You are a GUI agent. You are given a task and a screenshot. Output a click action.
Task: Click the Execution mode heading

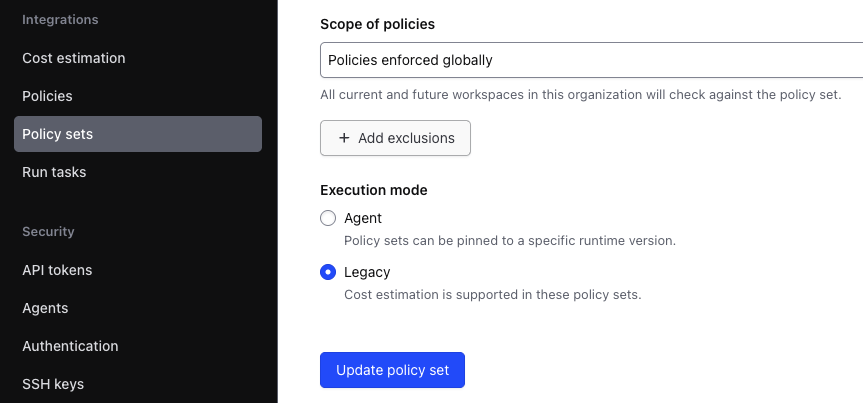click(373, 190)
